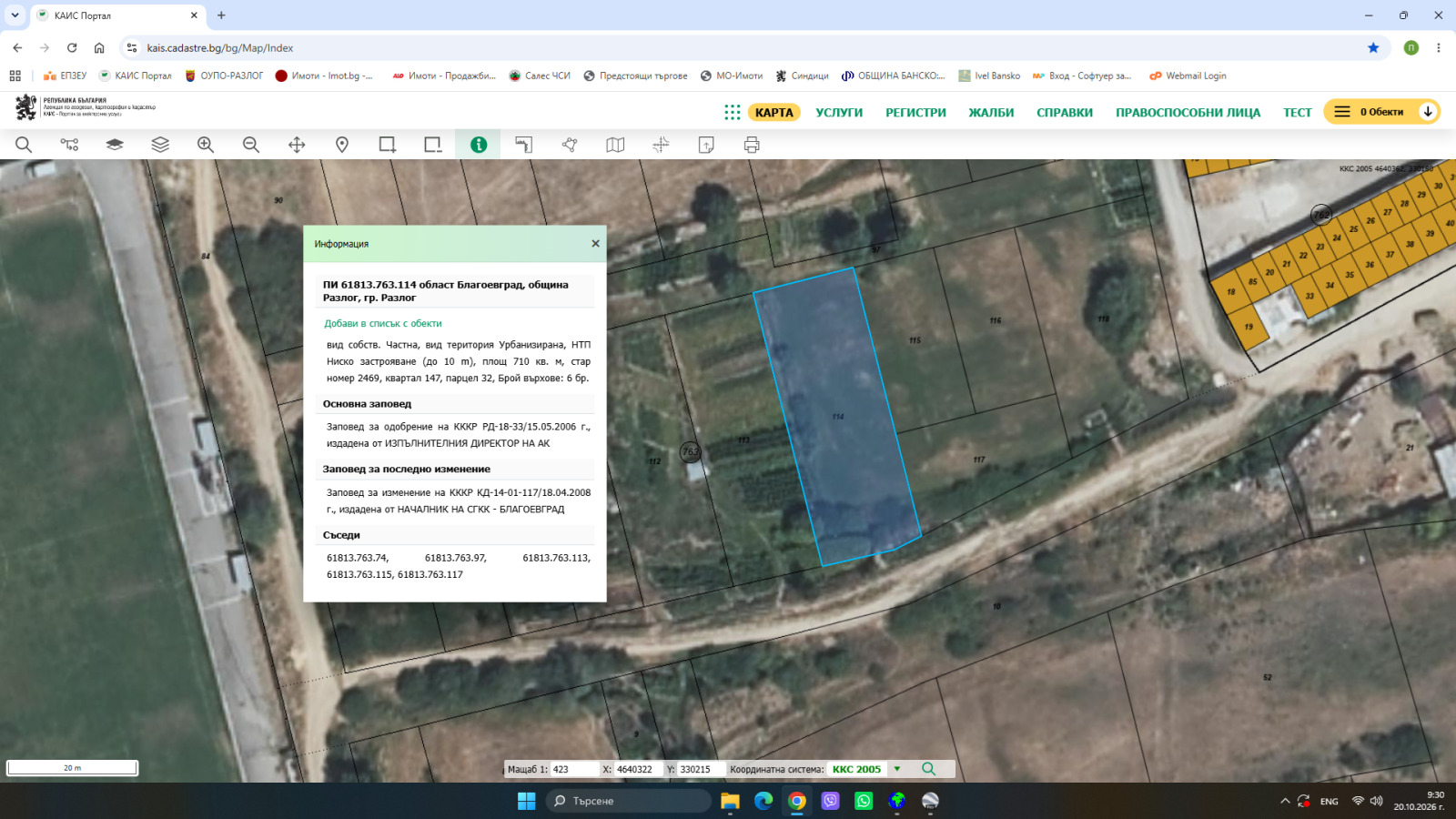This screenshot has width=1456, height=819.
Task: Click parcel number 117 on the map
Action: pos(979,460)
